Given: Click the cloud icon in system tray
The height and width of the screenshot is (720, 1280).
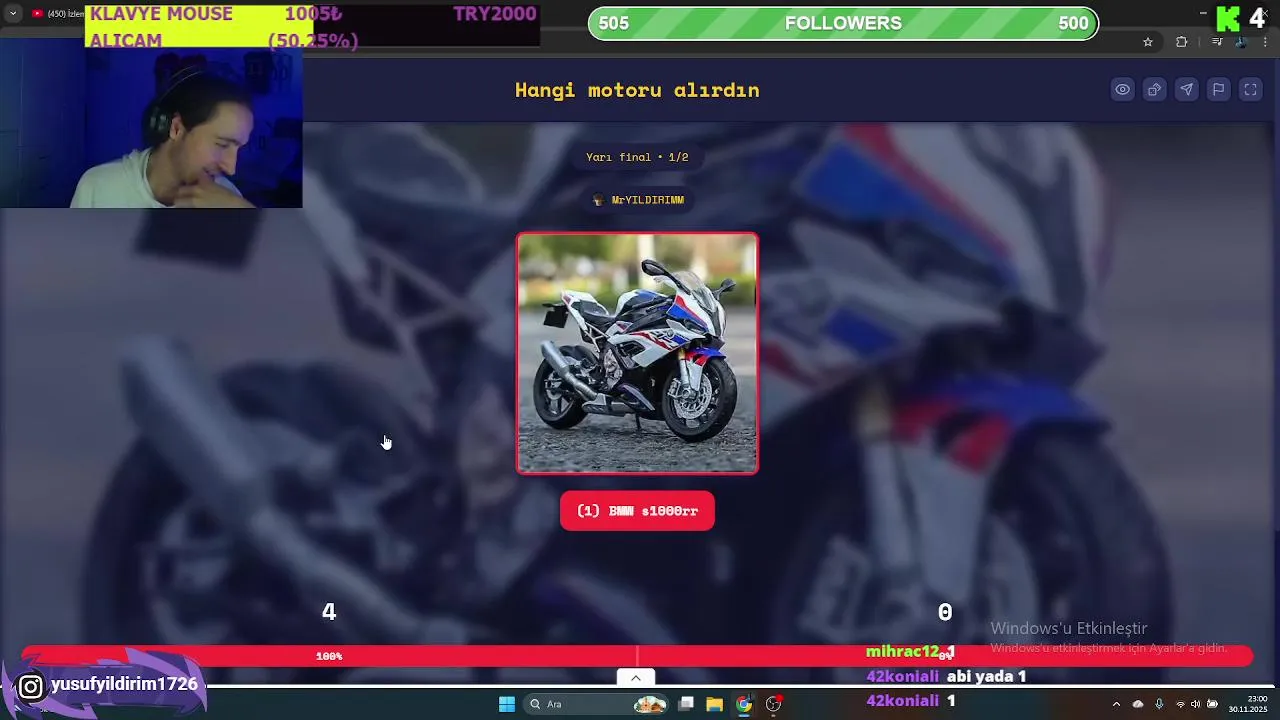Looking at the screenshot, I should (x=1138, y=704).
